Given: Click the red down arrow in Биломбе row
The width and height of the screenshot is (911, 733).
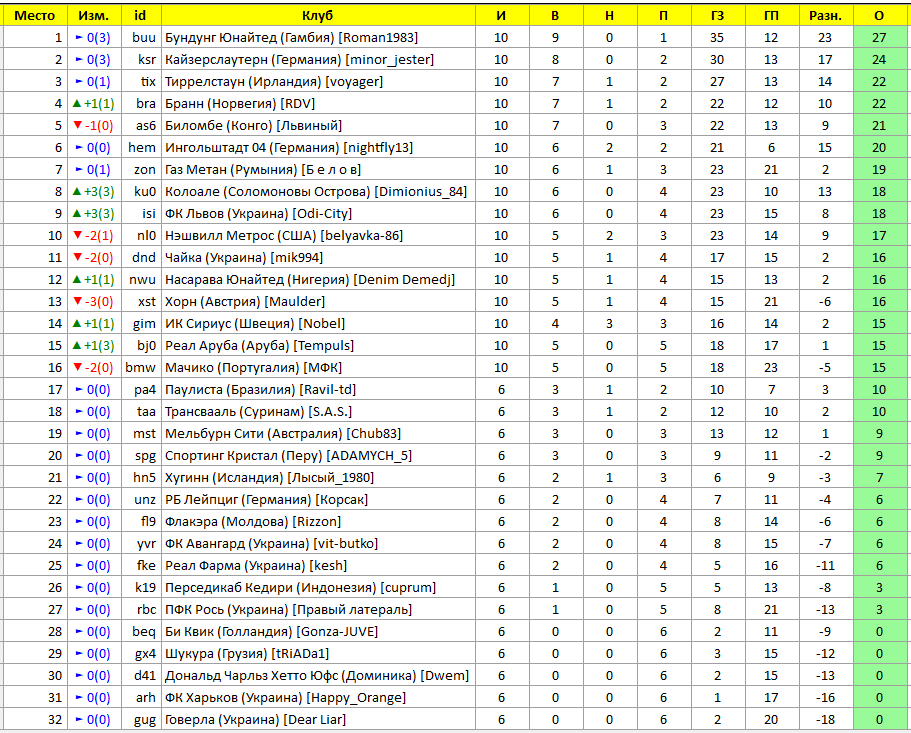Looking at the screenshot, I should pos(78,125).
